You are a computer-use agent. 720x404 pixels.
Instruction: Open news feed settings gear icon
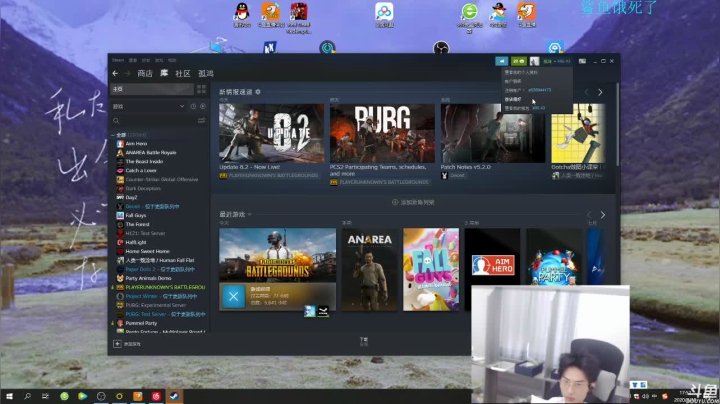258,92
